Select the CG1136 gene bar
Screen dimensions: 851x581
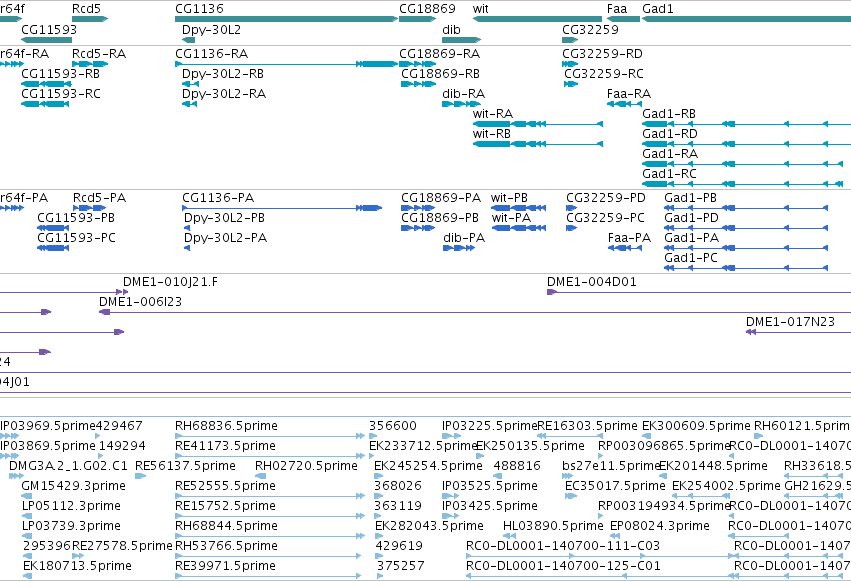pos(286,19)
